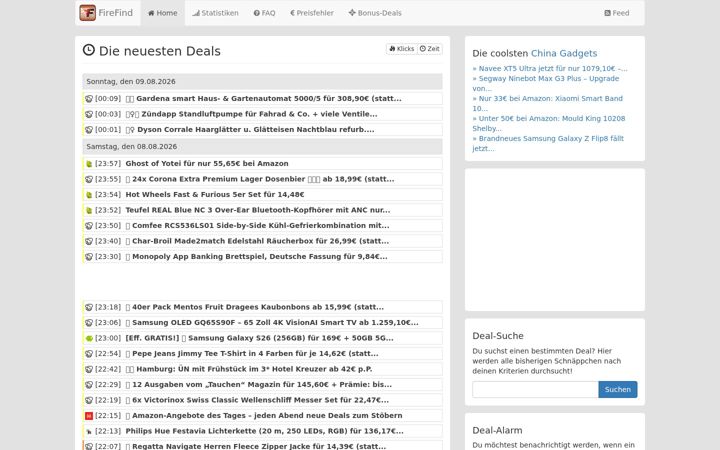Click the source icon beside Comfee RCS536LS01 deal
Image resolution: width=720 pixels, height=450 pixels.
[x=89, y=226]
